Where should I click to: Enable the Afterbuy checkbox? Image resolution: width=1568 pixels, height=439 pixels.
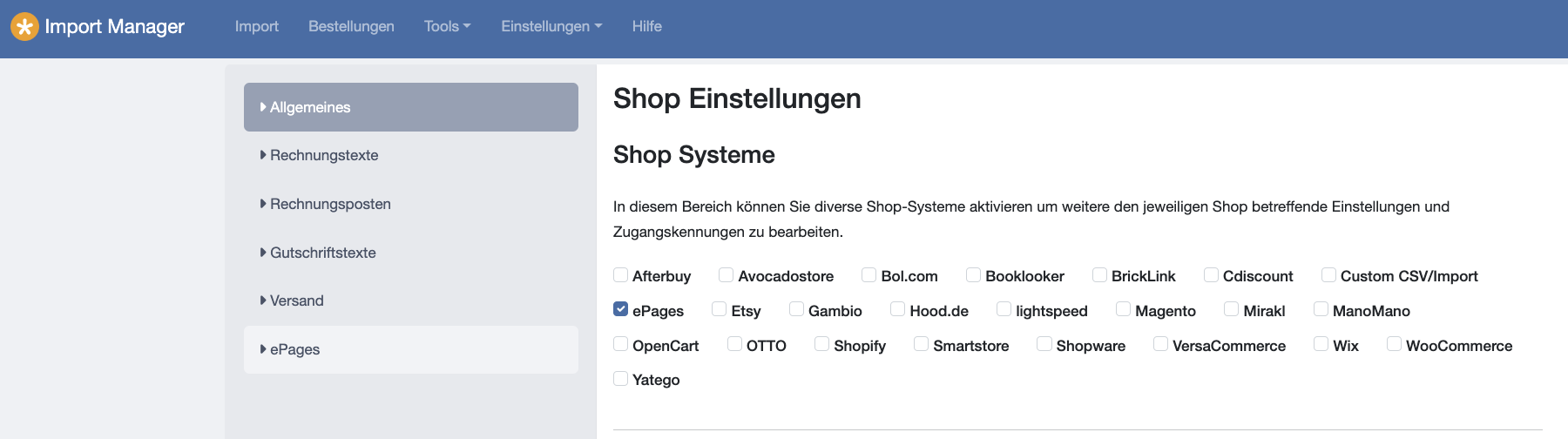pos(620,274)
